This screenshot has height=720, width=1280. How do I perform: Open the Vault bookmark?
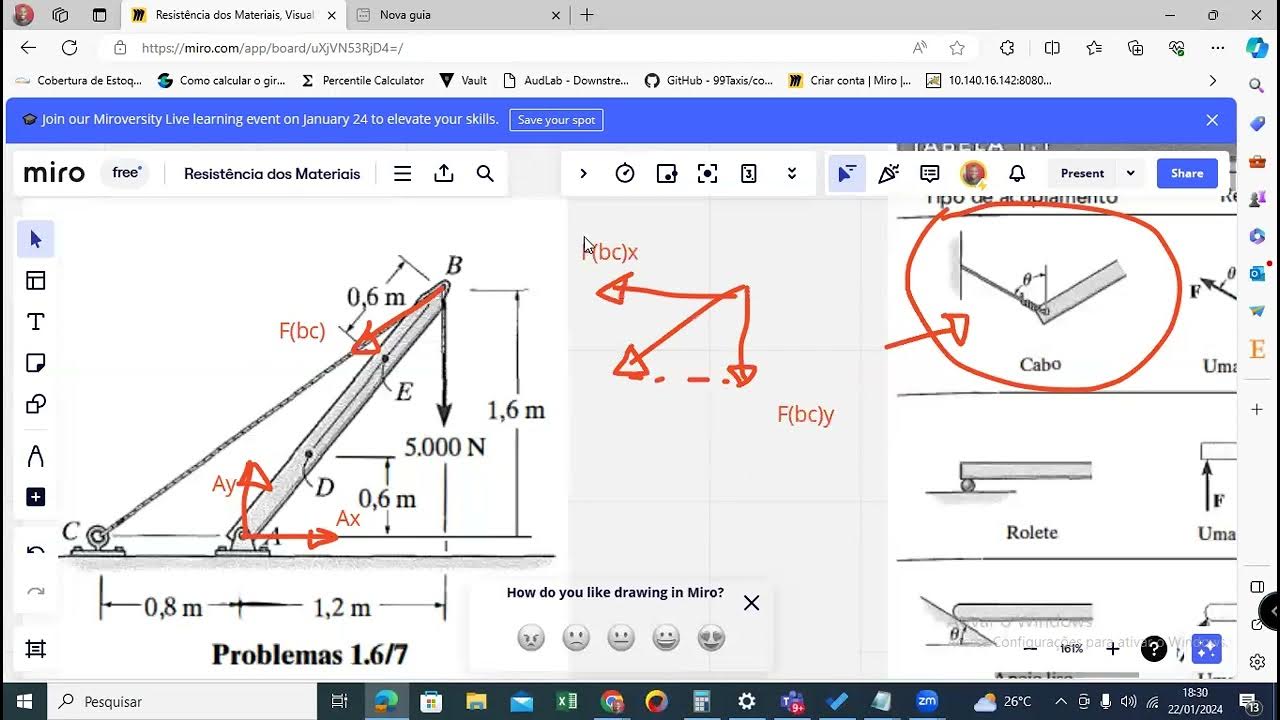pyautogui.click(x=464, y=80)
